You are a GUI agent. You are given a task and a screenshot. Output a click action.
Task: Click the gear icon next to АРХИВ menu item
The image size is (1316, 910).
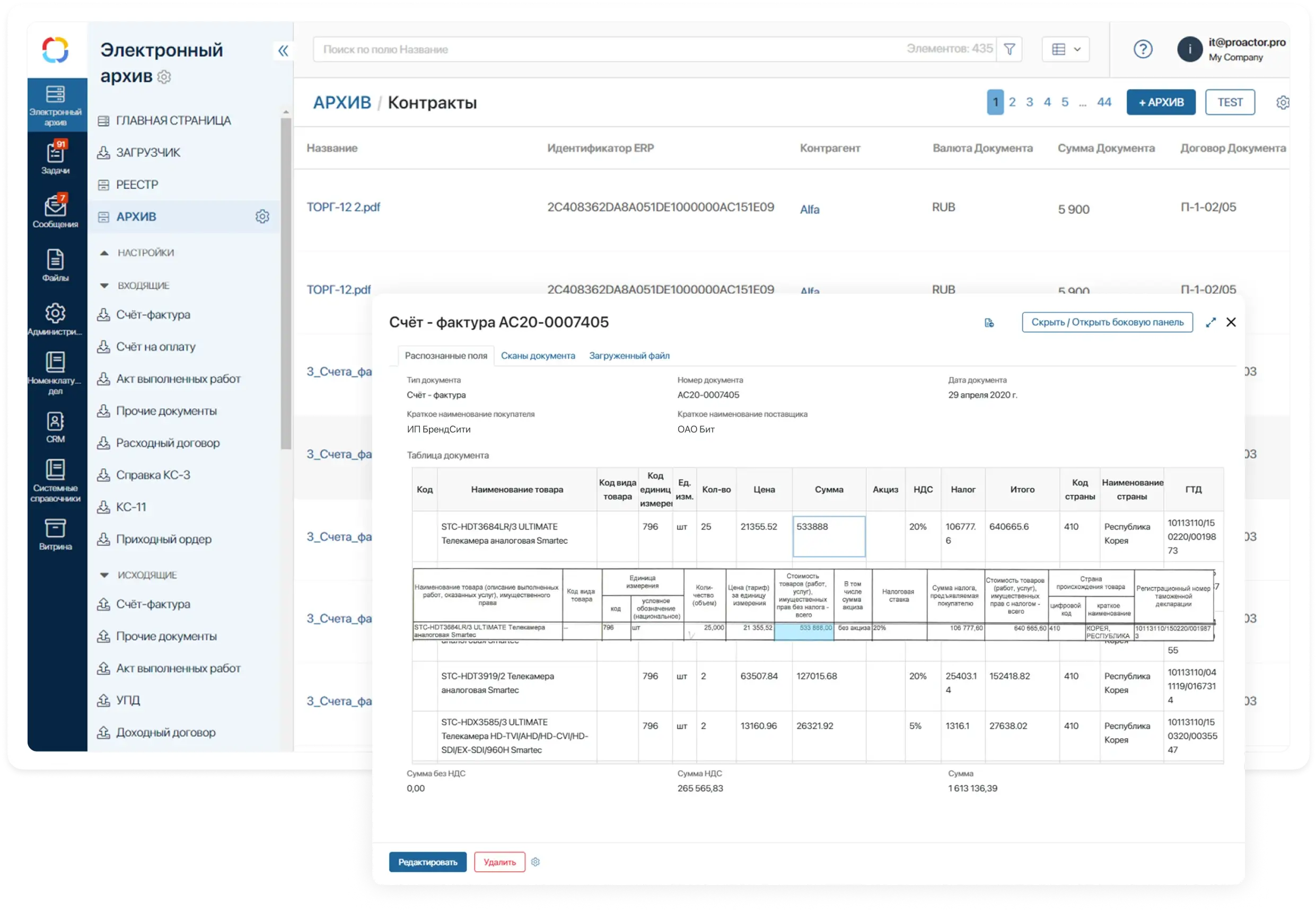click(x=262, y=217)
